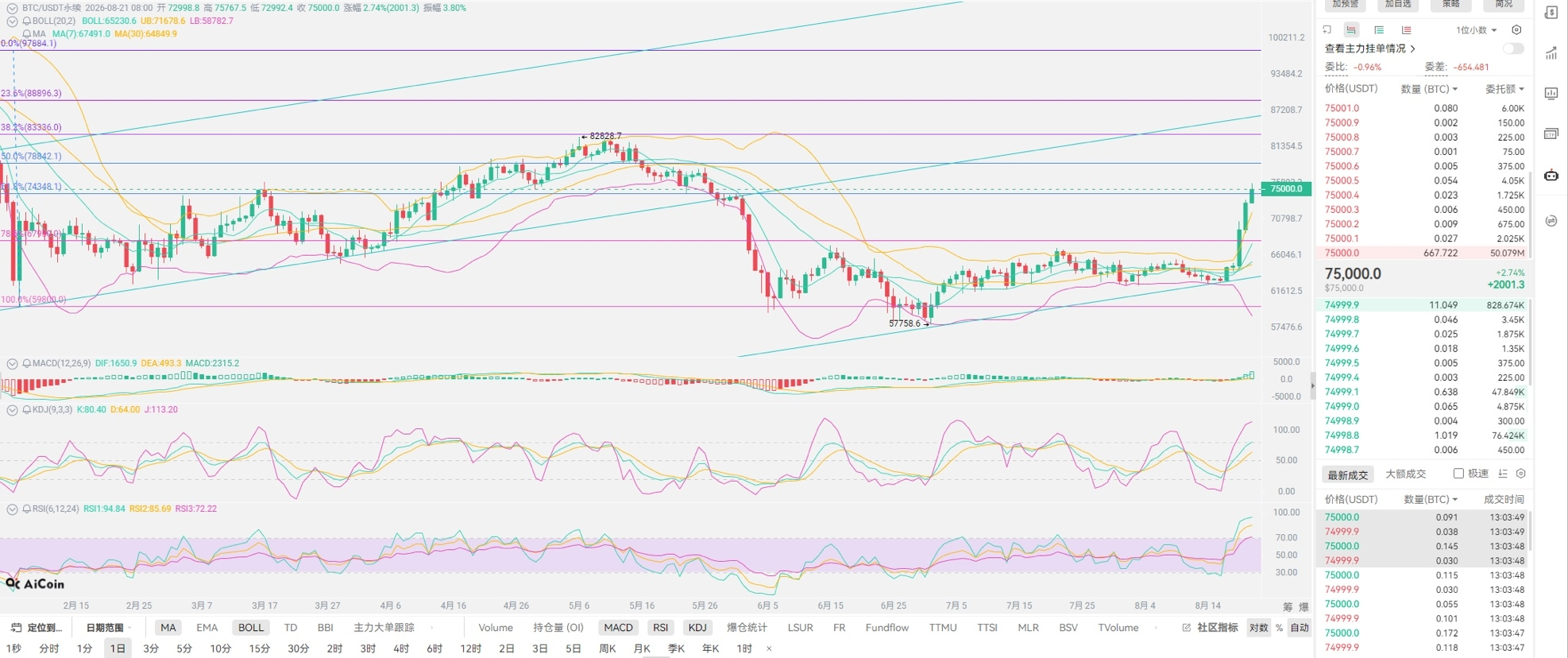The width and height of the screenshot is (1568, 658).
Task: Switch order book to combined buy-sell view
Action: pyautogui.click(x=1351, y=30)
